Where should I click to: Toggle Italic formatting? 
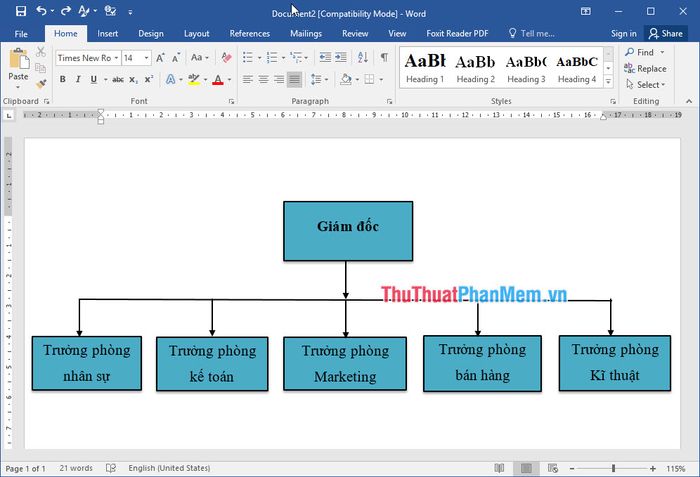point(79,79)
